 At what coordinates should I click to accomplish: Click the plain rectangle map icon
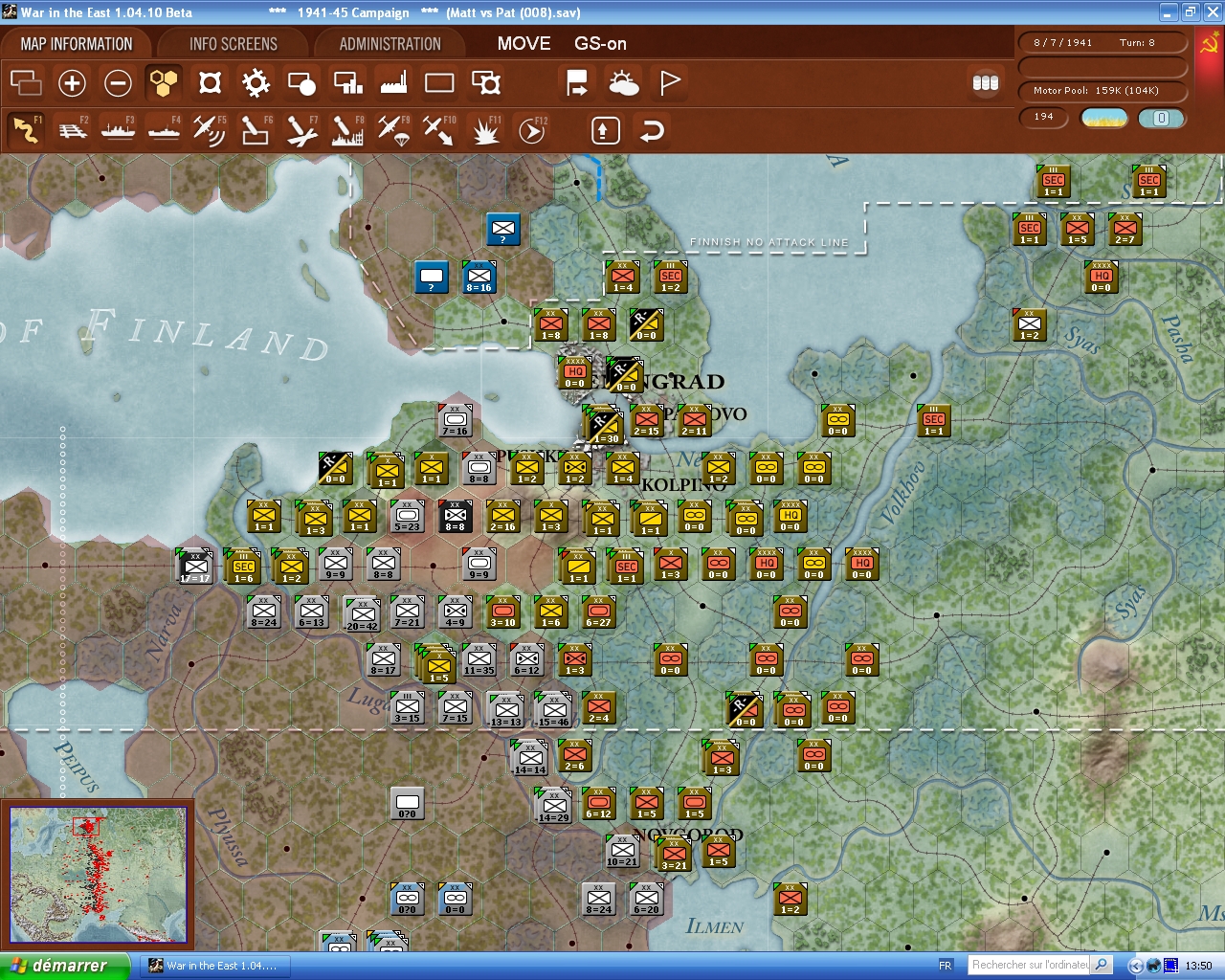point(439,83)
